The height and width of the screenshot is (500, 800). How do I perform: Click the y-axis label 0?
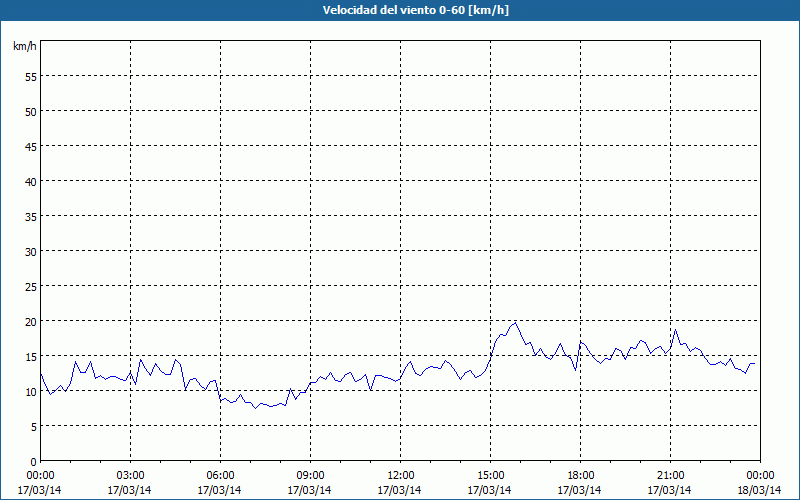point(34,462)
